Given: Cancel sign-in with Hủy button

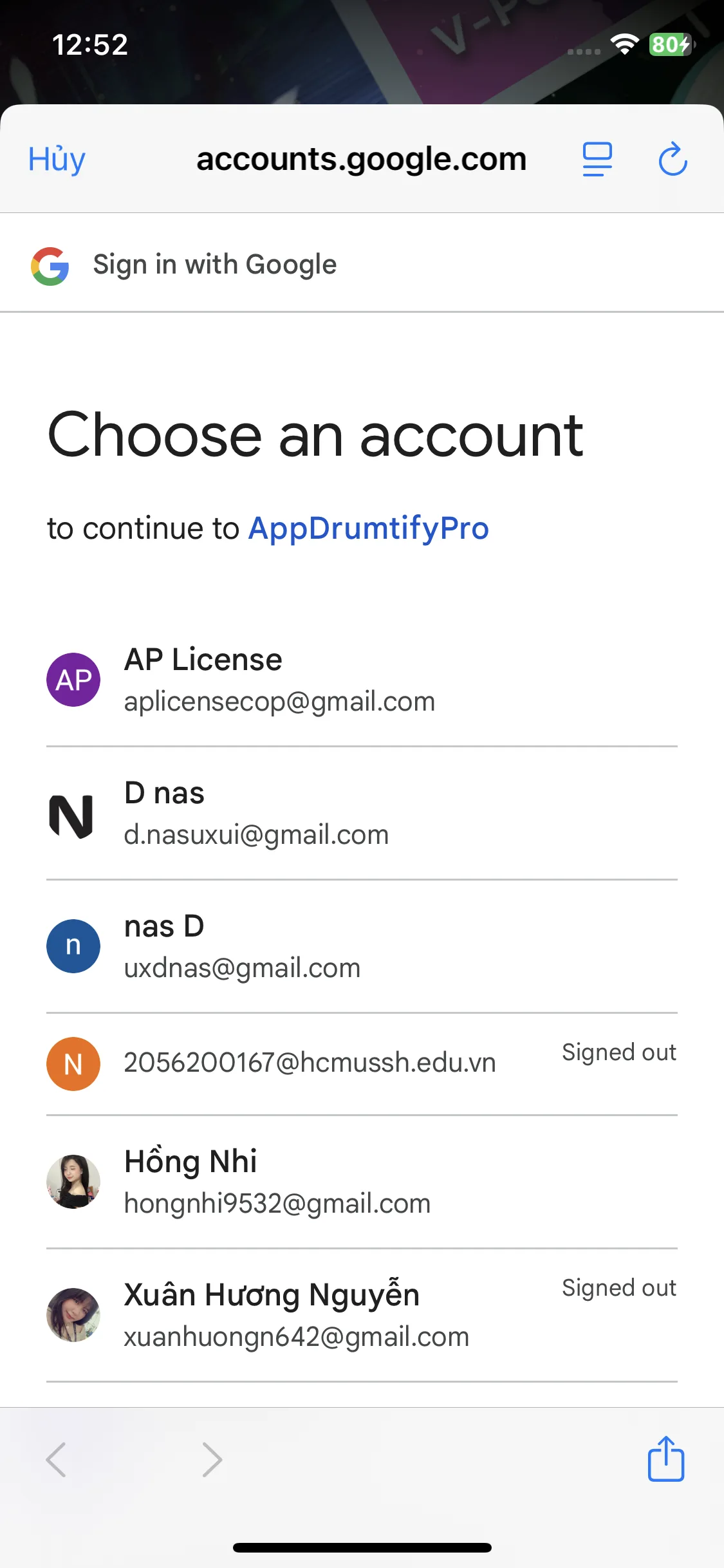Looking at the screenshot, I should 57,159.
